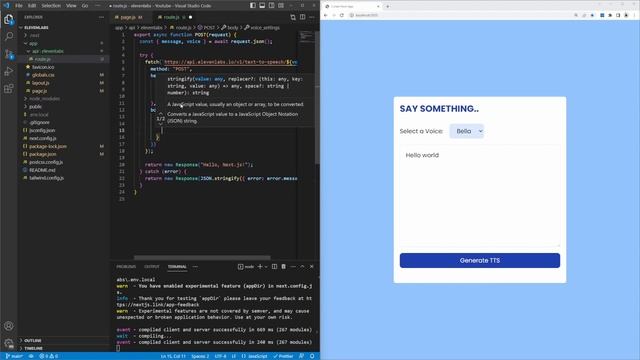Open favicon.ico in the Explorer

43,67
